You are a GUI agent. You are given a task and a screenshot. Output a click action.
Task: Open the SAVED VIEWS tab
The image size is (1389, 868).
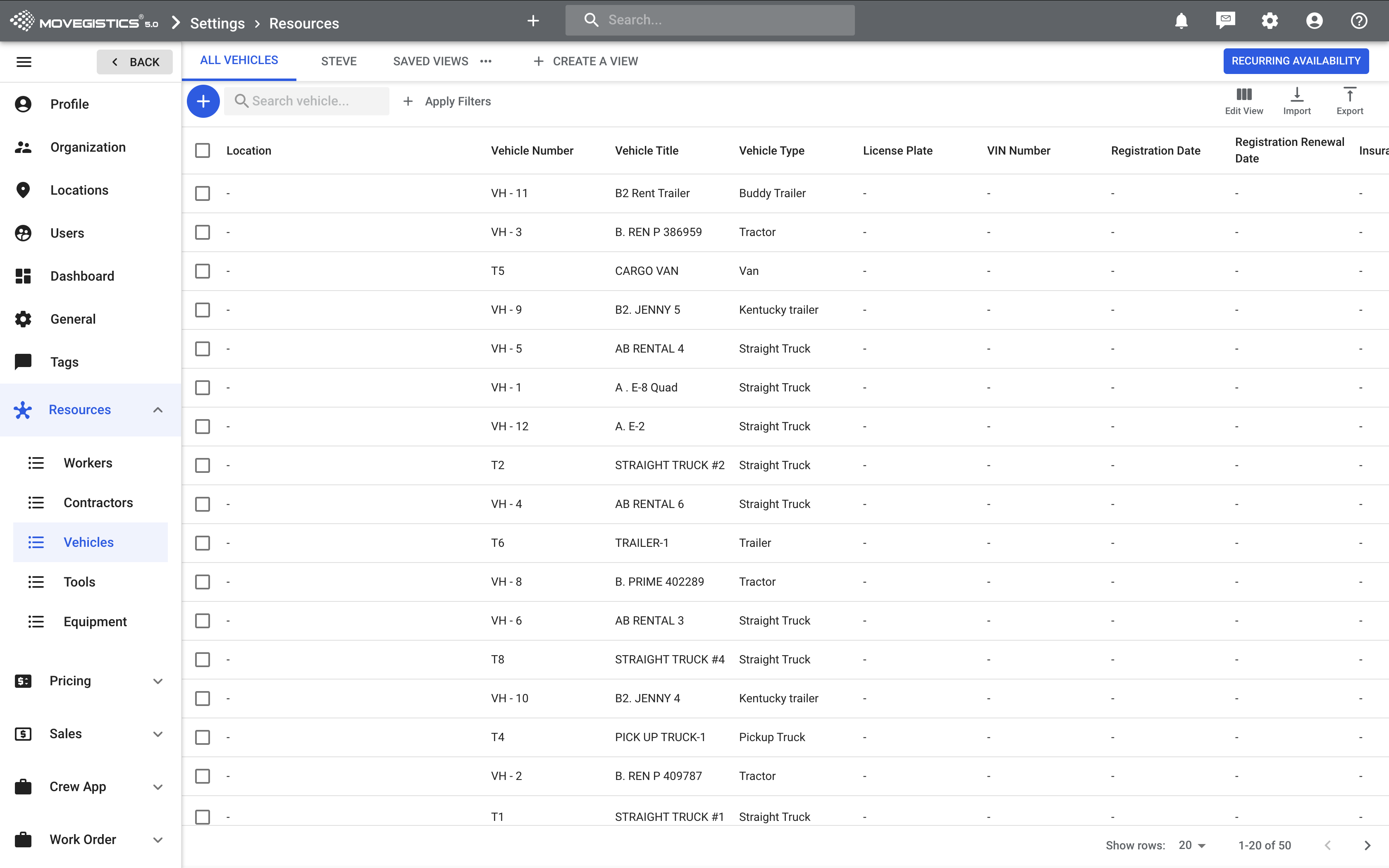click(430, 62)
